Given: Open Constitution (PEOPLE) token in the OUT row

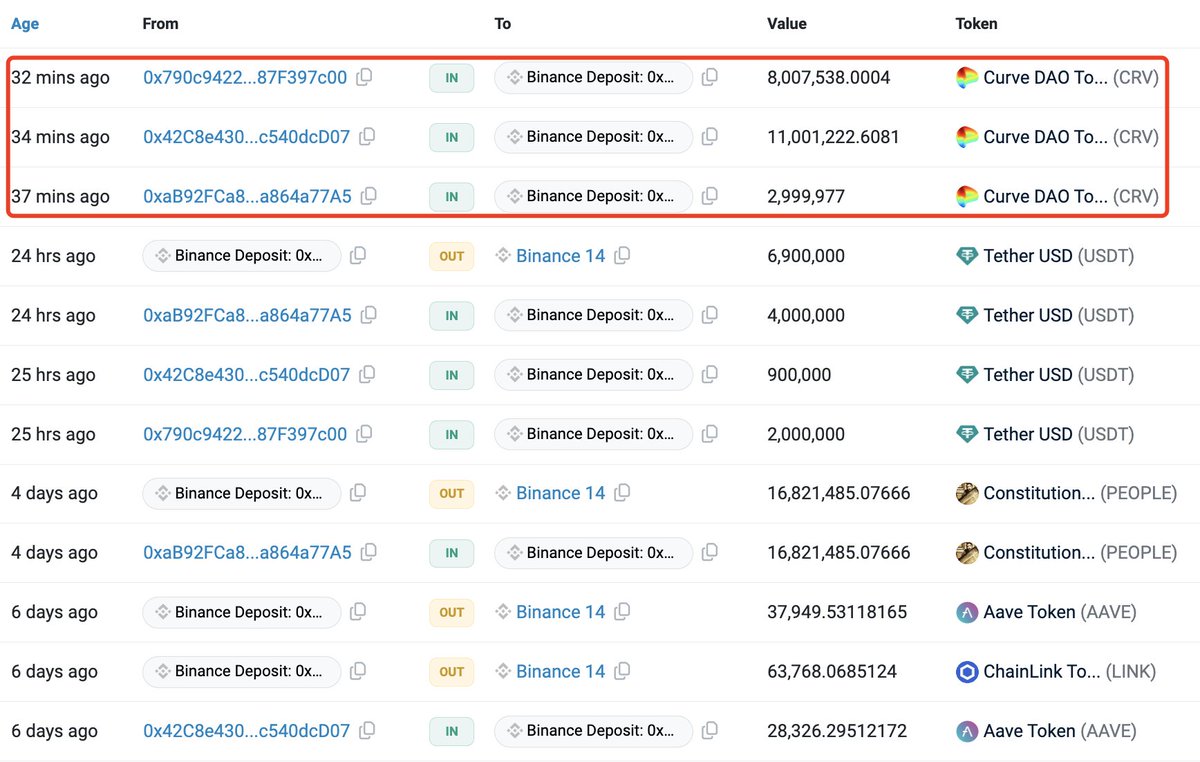Looking at the screenshot, I should coord(1039,493).
